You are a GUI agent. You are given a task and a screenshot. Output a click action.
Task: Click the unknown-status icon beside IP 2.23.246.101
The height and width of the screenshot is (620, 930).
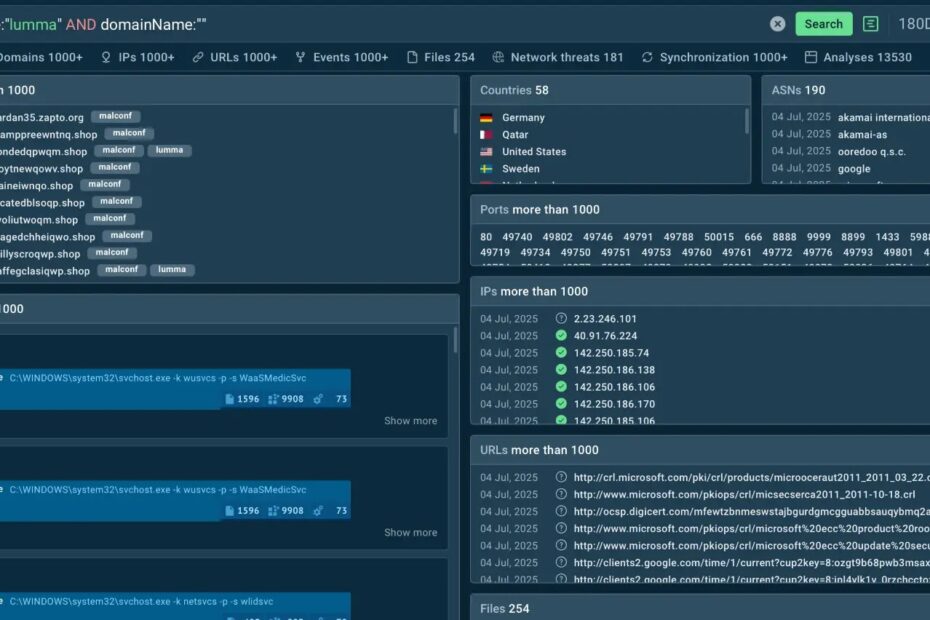pos(561,319)
